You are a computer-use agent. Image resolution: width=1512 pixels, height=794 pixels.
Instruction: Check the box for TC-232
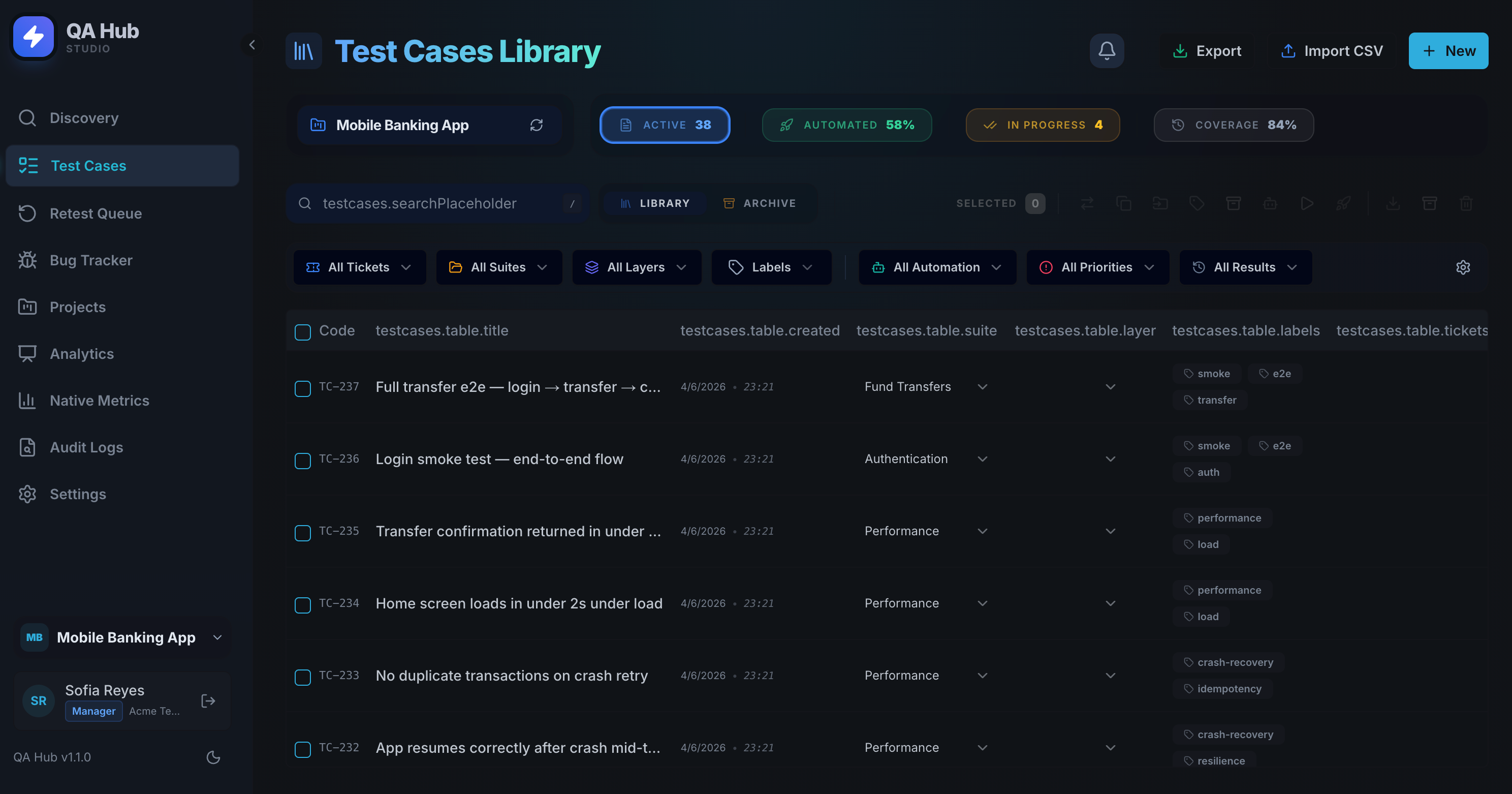[303, 750]
